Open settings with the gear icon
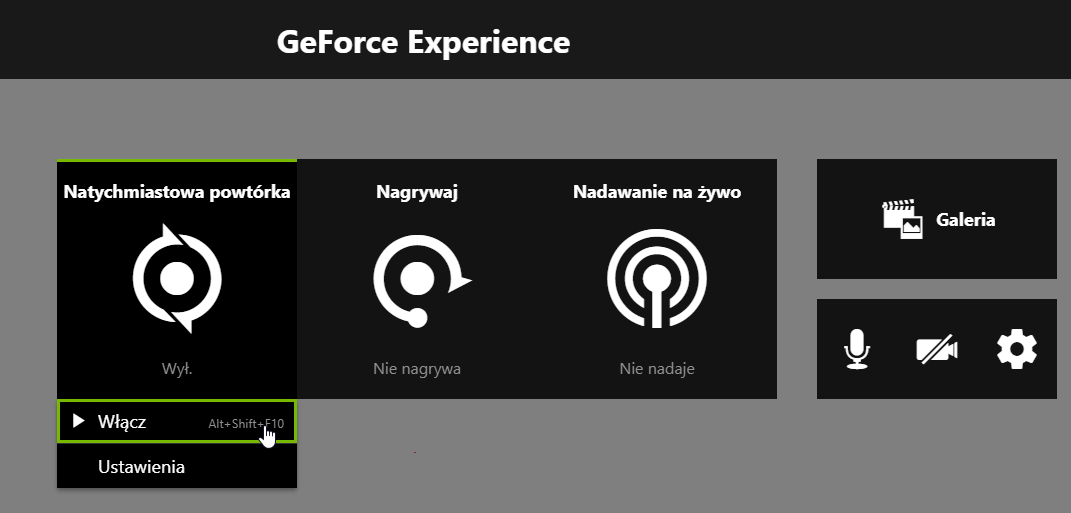Screen dimensions: 1071x513 pyautogui.click(x=1017, y=349)
